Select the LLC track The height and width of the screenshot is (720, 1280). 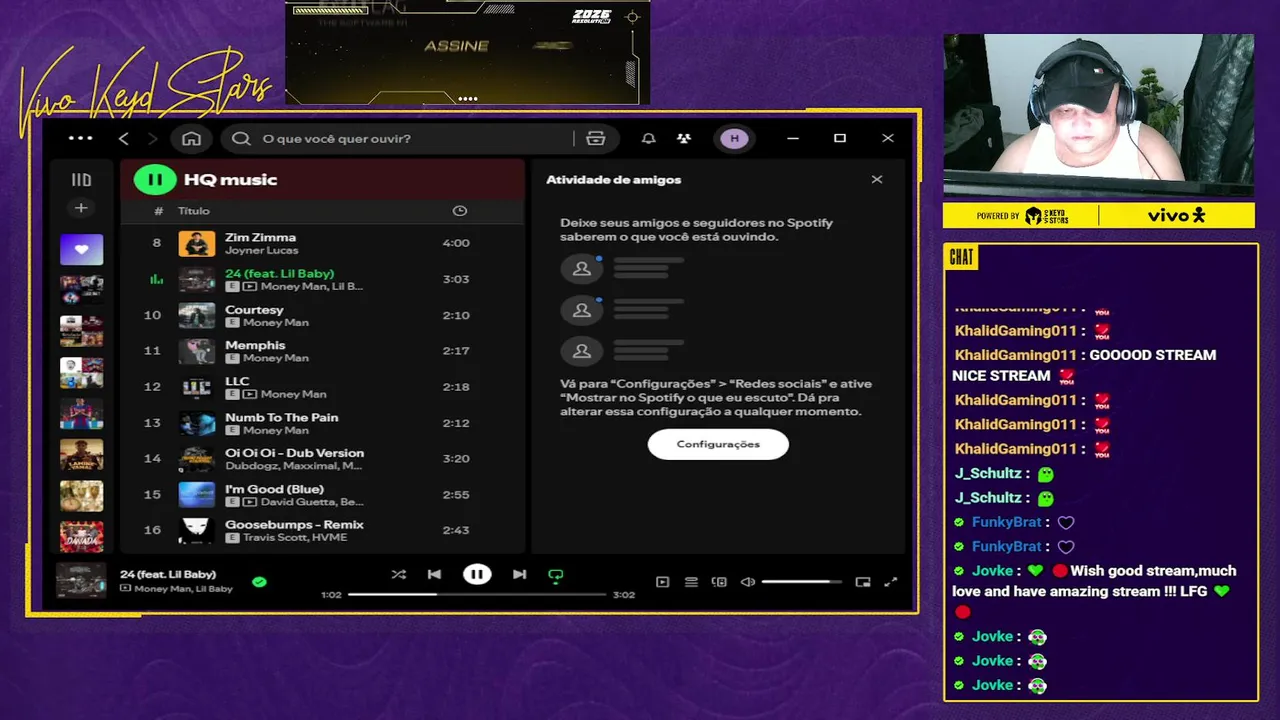[x=322, y=387]
